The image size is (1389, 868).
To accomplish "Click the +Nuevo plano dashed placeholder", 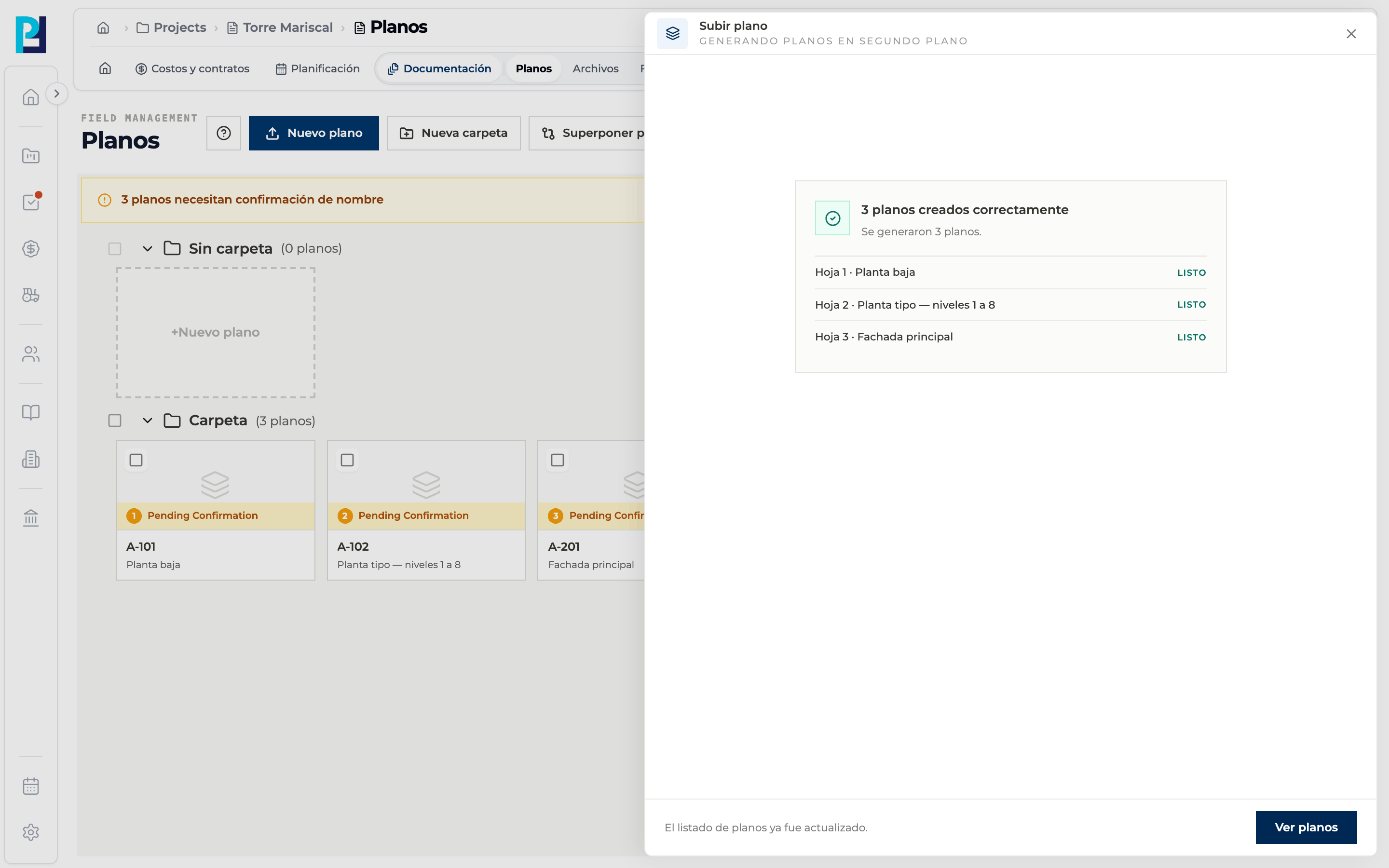I will tap(215, 332).
